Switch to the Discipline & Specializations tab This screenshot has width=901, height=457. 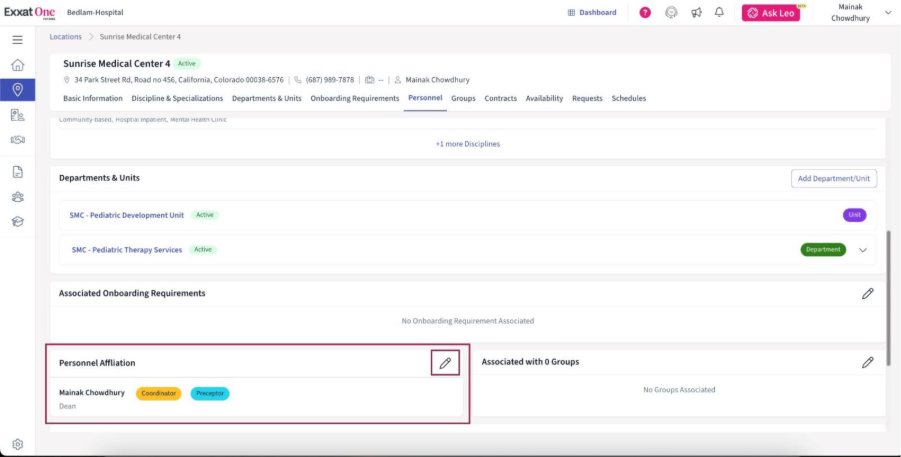click(177, 98)
